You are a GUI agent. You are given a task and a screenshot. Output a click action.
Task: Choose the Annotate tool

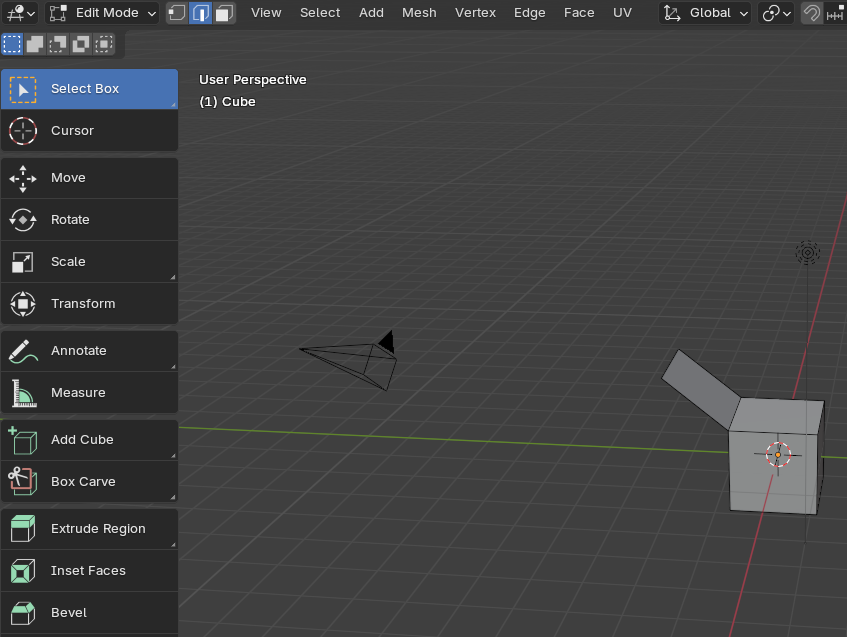89,351
